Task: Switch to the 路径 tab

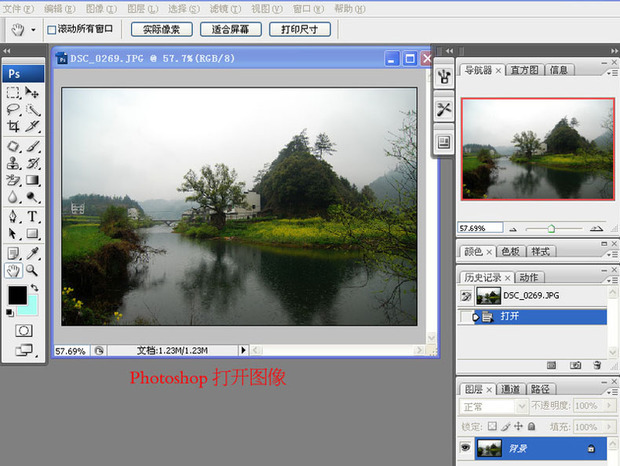Action: click(x=540, y=389)
